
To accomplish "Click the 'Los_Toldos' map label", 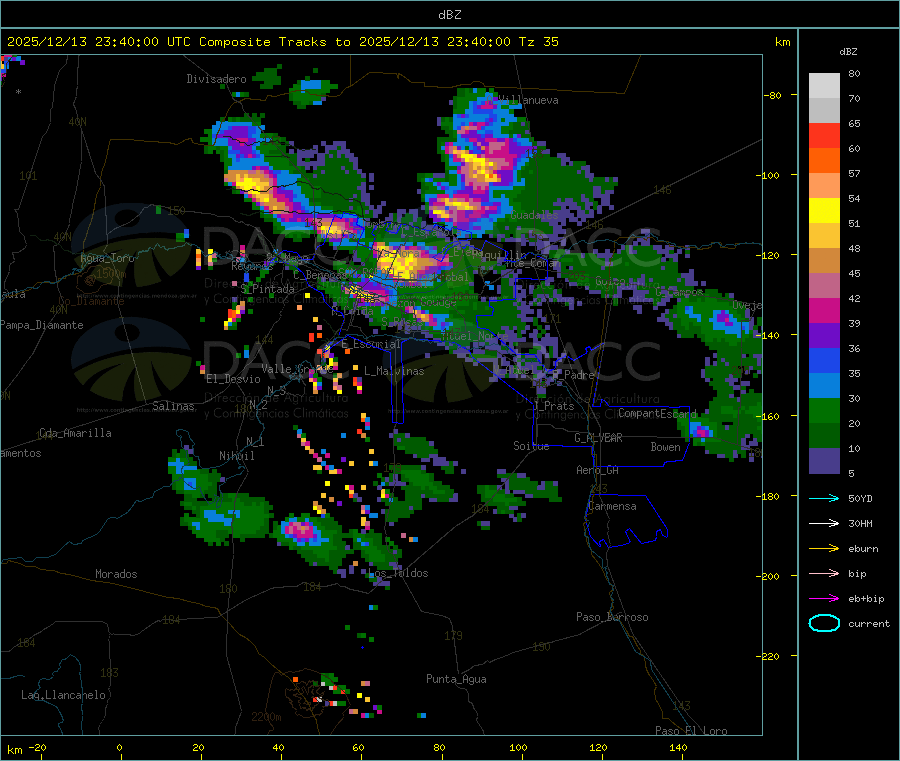I will [x=398, y=573].
